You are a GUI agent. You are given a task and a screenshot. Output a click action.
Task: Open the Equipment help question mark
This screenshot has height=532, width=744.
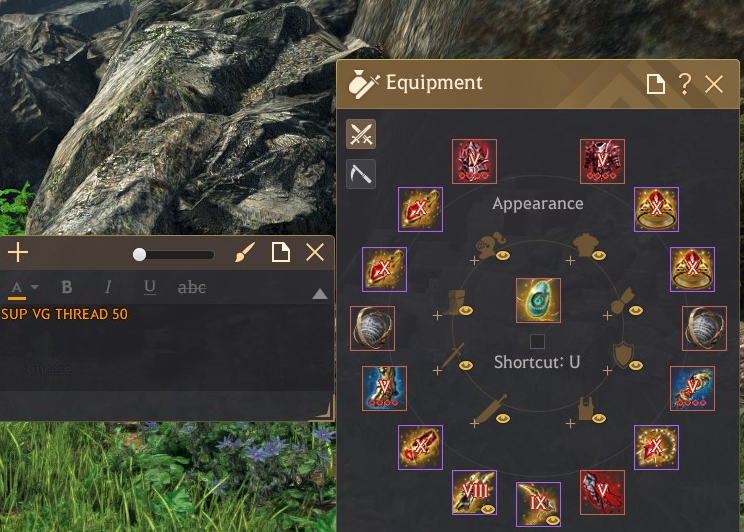click(684, 84)
